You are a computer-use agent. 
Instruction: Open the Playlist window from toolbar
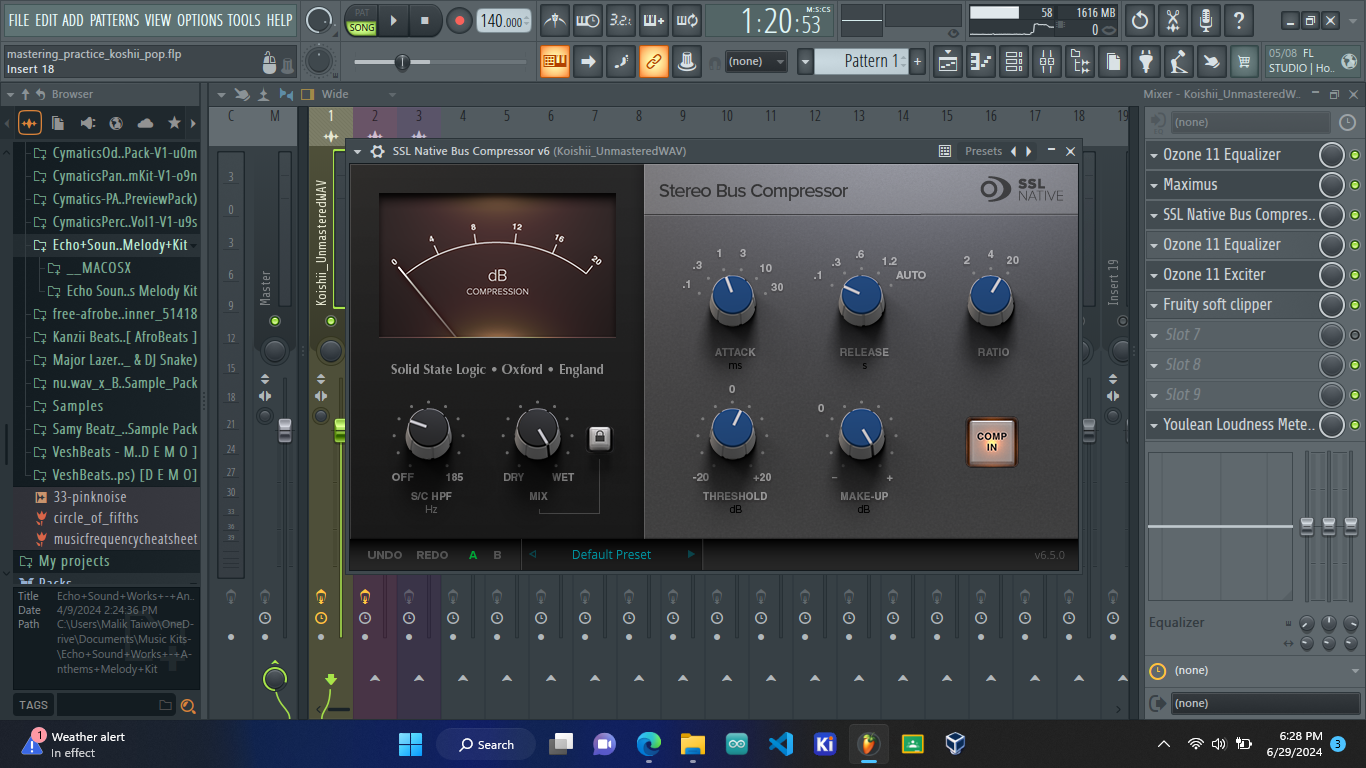pos(948,62)
